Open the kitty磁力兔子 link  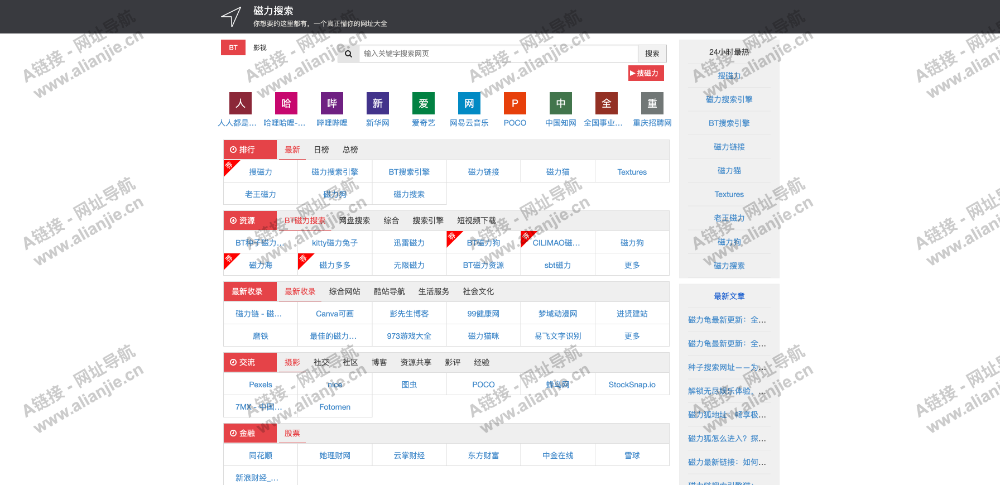coord(335,242)
